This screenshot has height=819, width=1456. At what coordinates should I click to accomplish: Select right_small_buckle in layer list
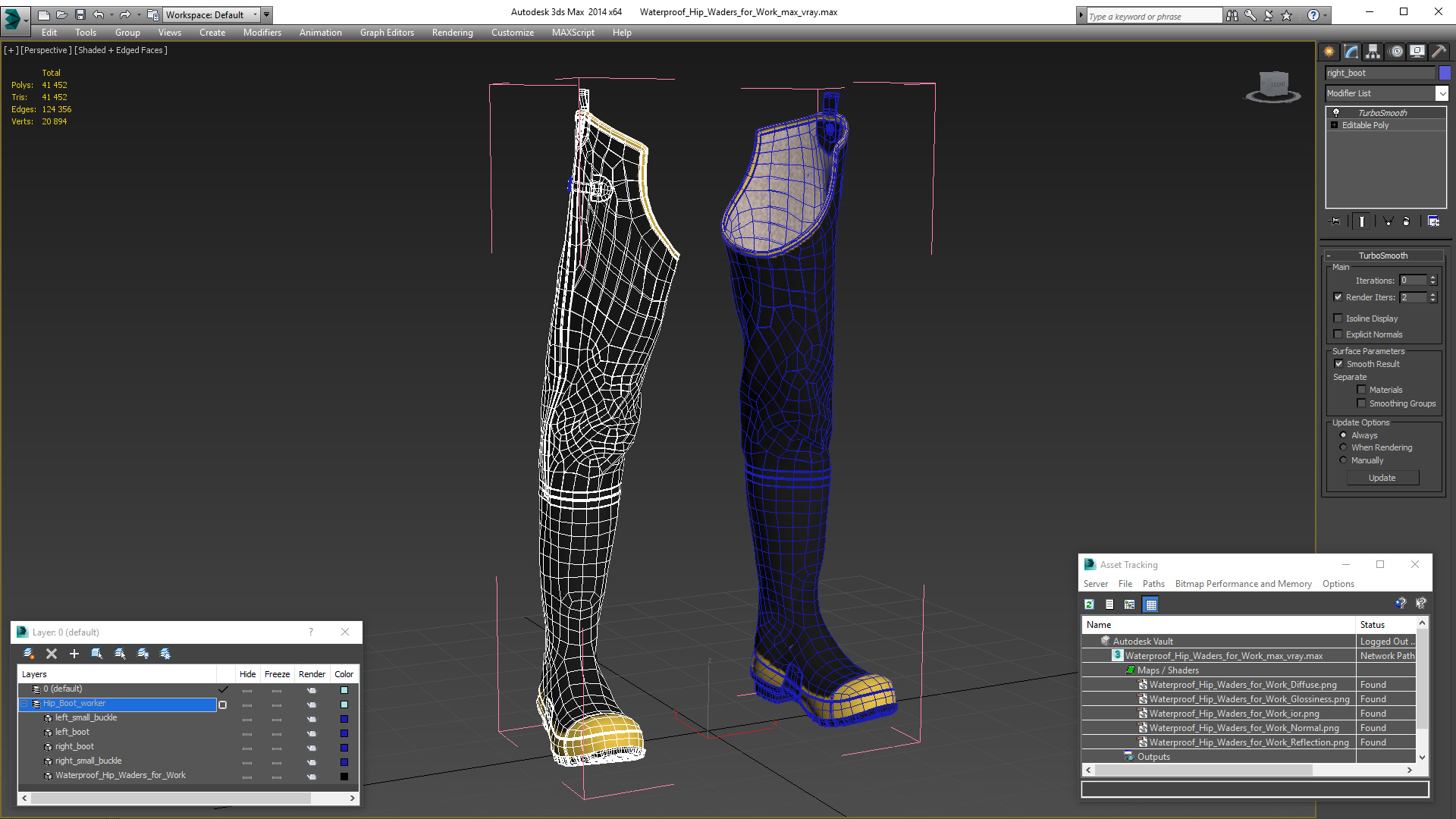pyautogui.click(x=88, y=761)
